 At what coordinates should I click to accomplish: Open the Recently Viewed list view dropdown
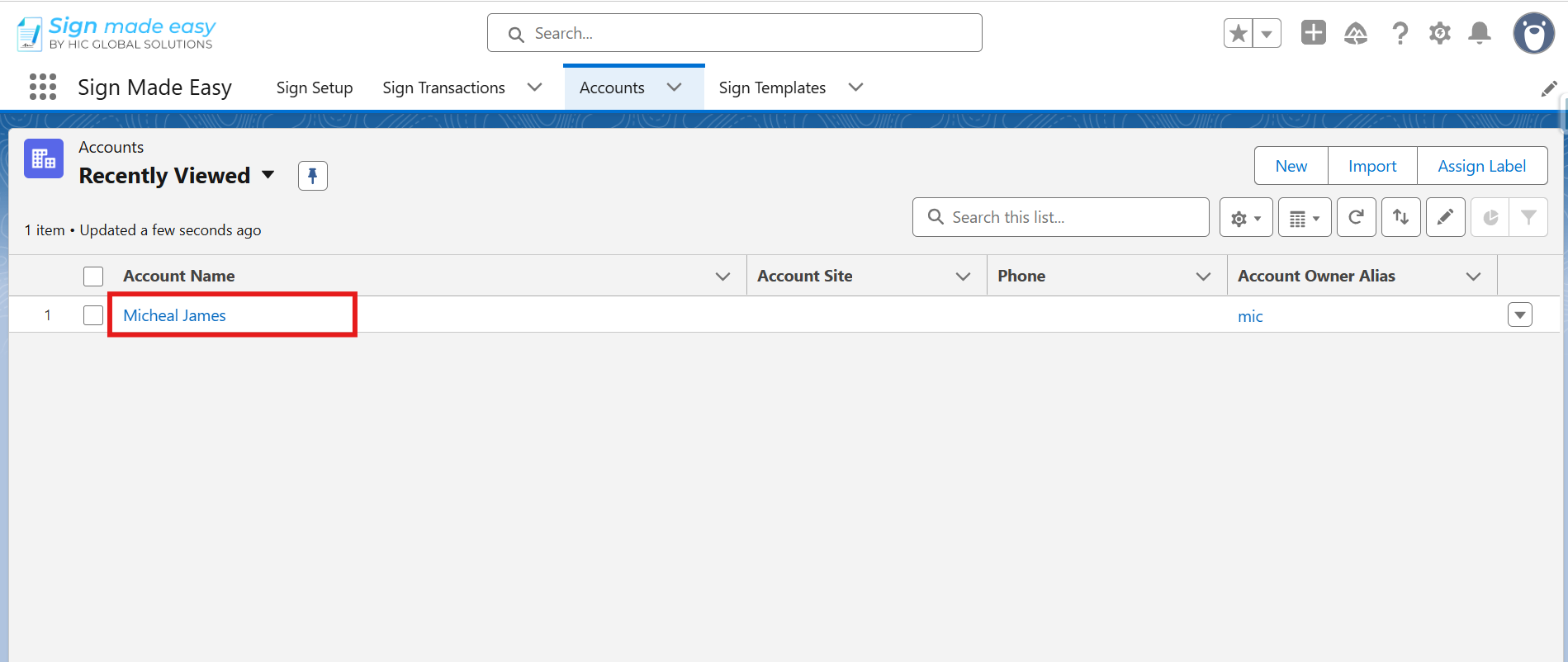coord(268,175)
